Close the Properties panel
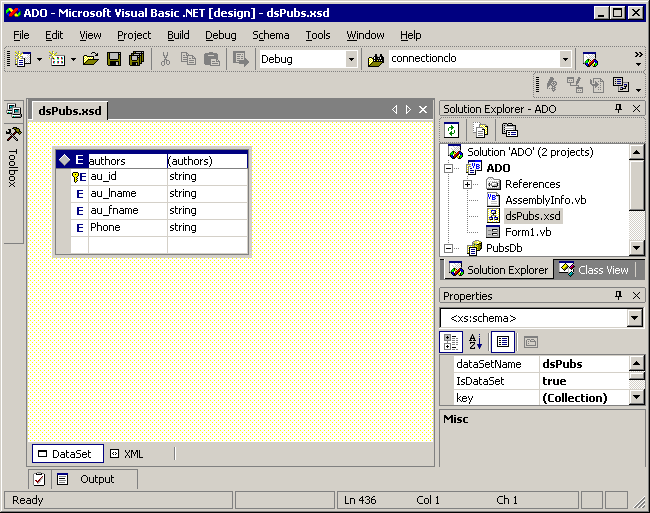Screen dimensions: 650x513 click(x=636, y=295)
